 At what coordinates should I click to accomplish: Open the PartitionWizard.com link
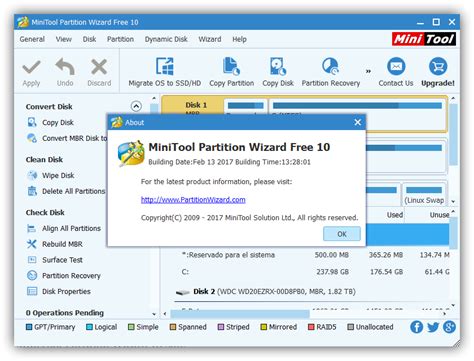click(193, 200)
